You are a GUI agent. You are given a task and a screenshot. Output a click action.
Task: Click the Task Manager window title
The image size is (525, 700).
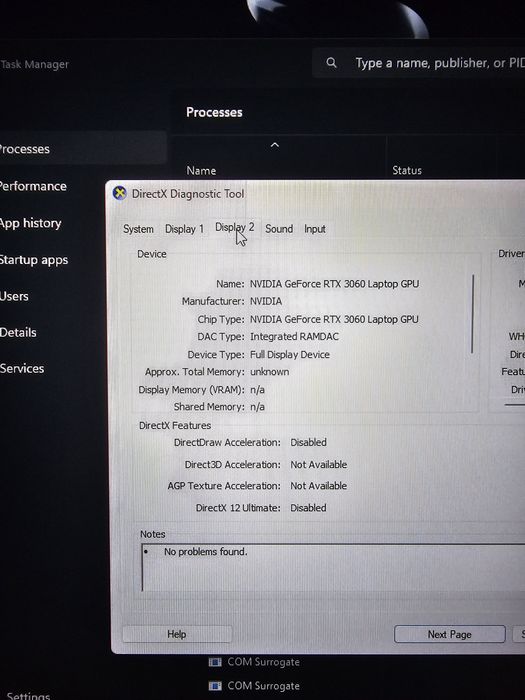35,64
